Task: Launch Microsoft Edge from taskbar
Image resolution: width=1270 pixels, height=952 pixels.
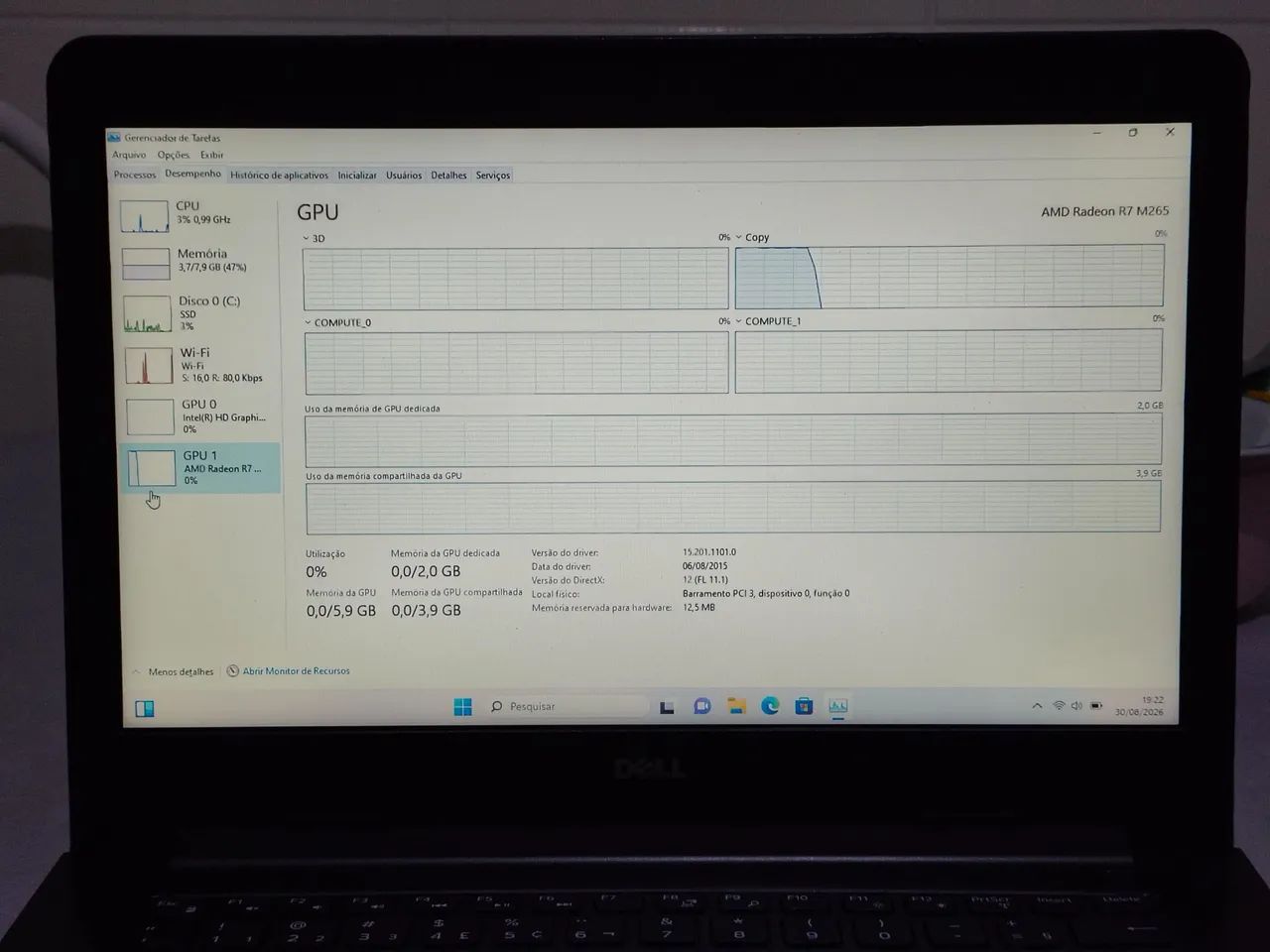Action: click(770, 706)
